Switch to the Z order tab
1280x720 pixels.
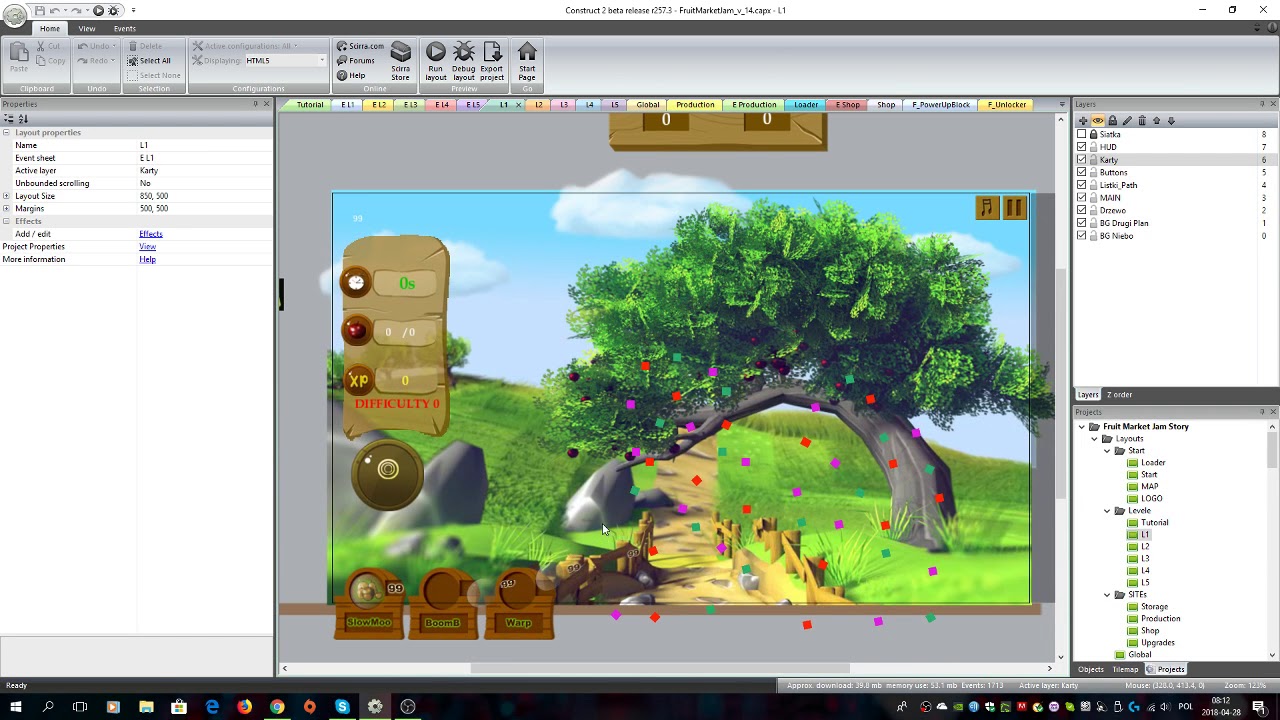pyautogui.click(x=1119, y=395)
